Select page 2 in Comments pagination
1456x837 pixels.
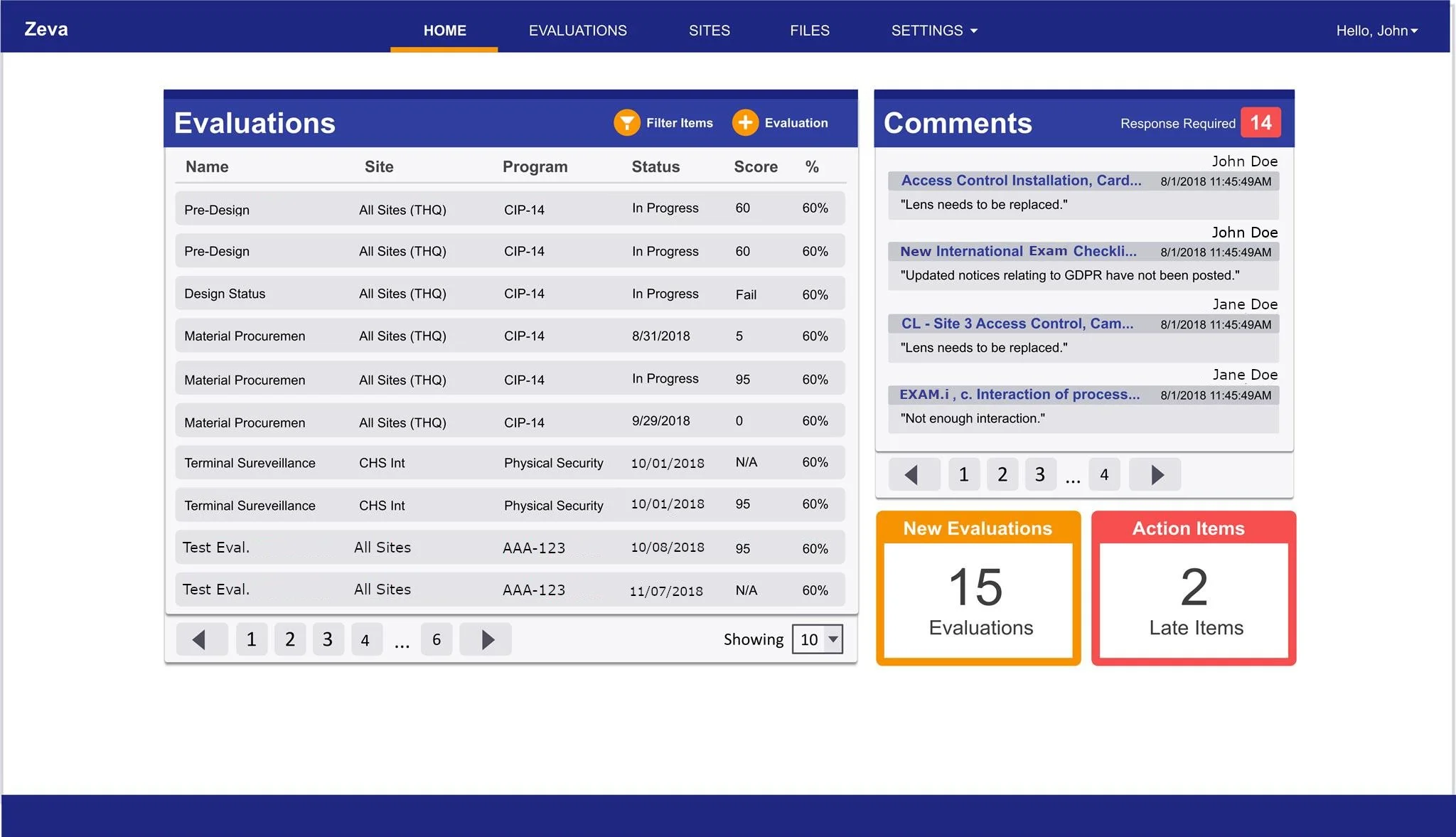pos(1002,474)
